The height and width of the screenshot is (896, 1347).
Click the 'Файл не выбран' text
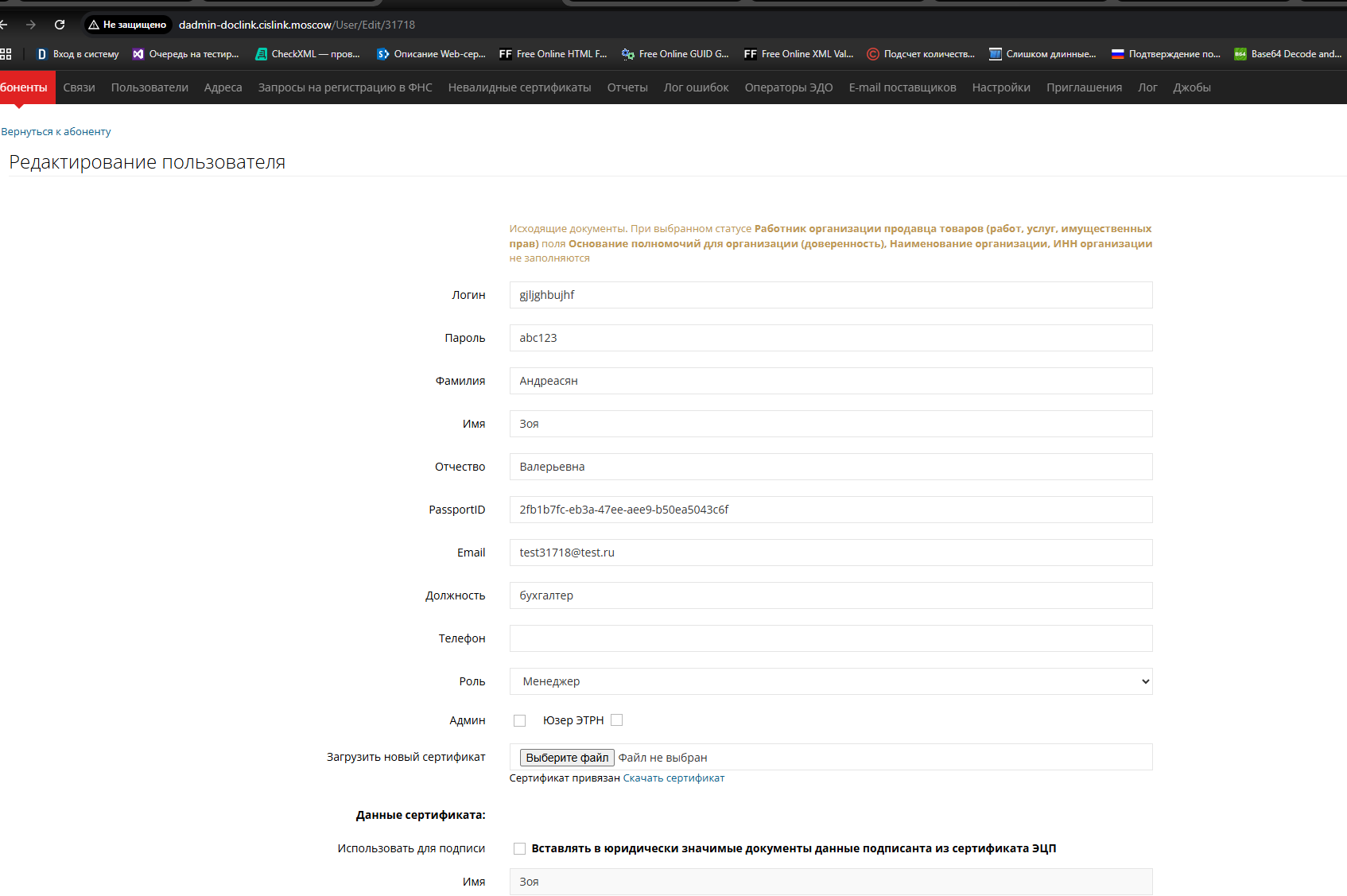coord(662,758)
